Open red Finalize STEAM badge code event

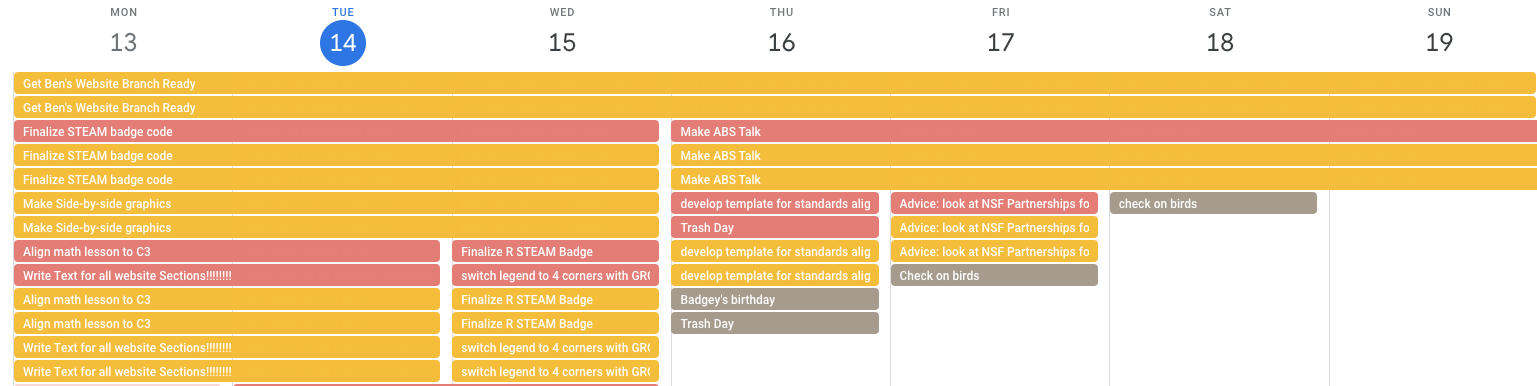[x=336, y=131]
